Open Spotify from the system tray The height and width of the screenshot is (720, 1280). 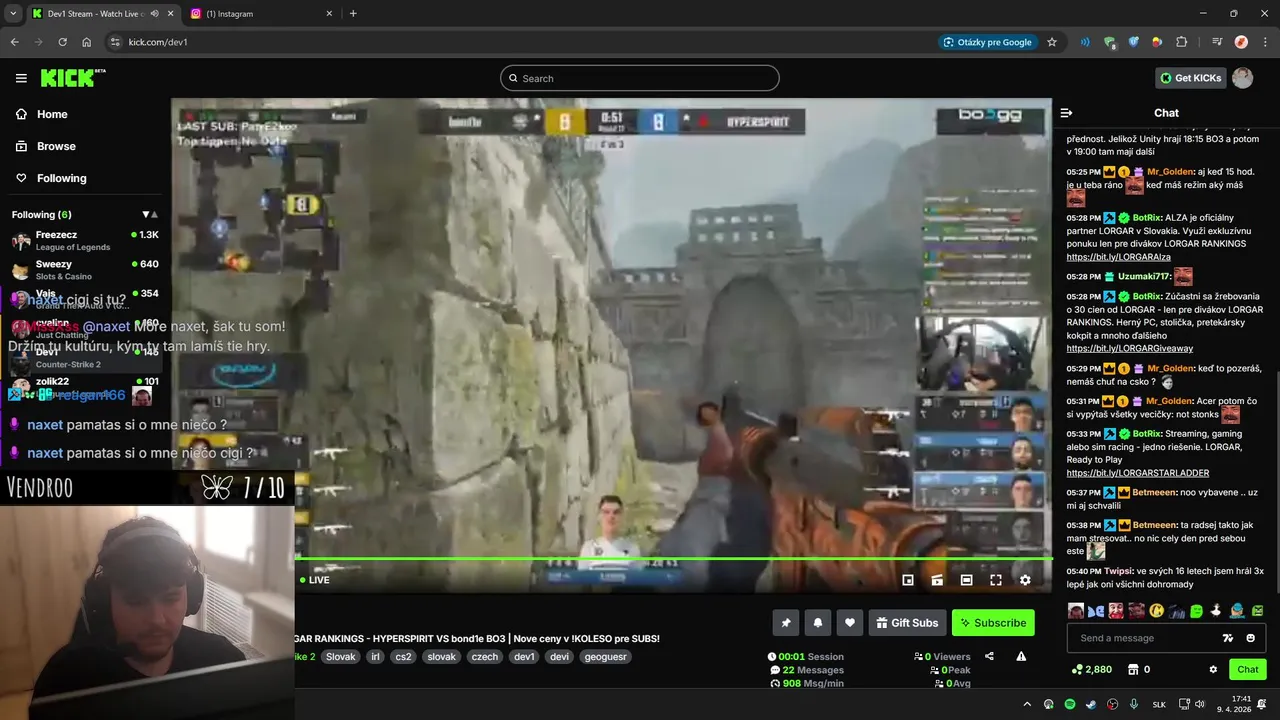(1070, 704)
